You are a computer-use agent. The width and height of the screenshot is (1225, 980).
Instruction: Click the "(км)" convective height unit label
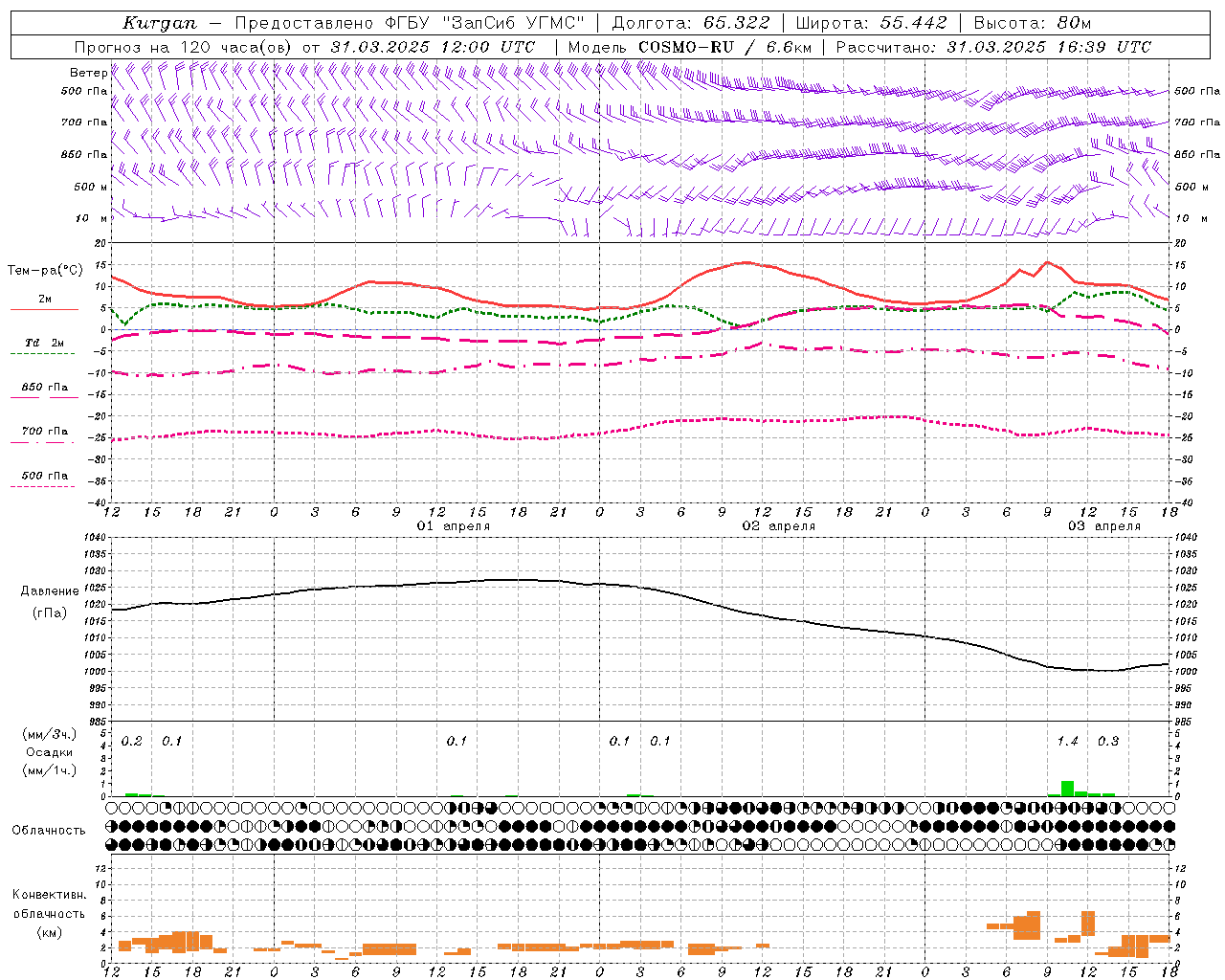49,932
